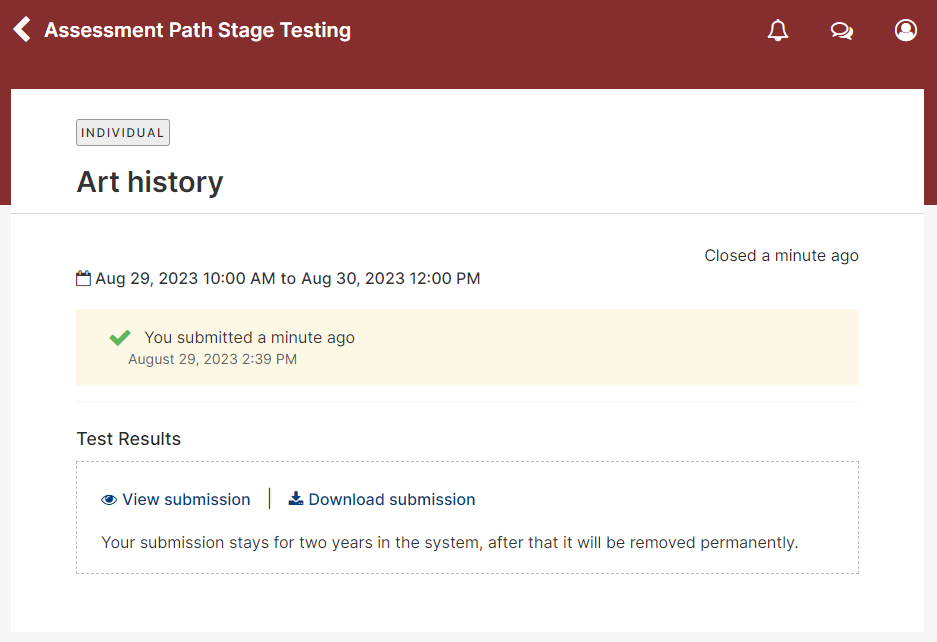The width and height of the screenshot is (937, 642).
Task: Open notifications bell
Action: 777,30
